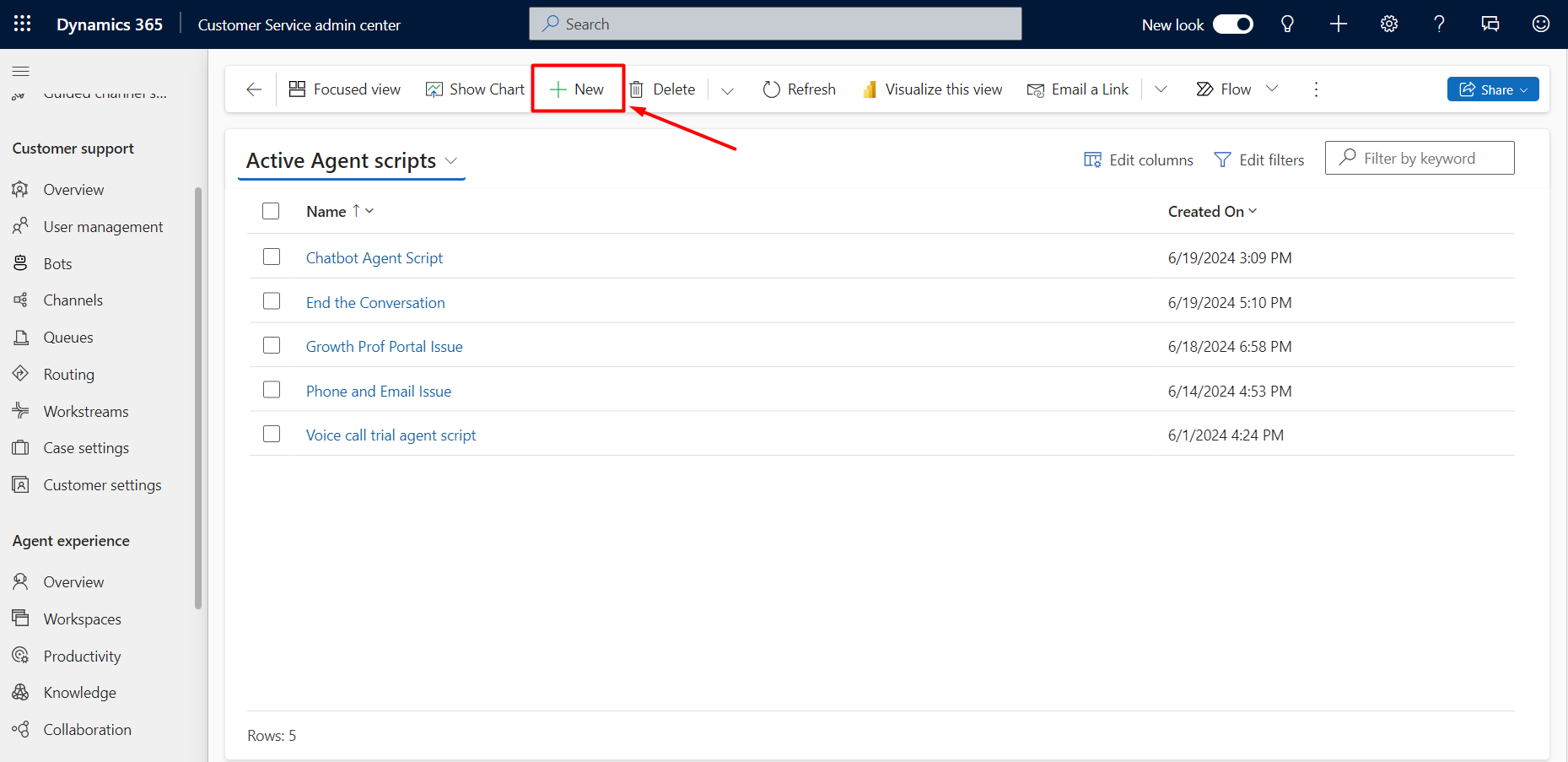Expand the Share button dropdown arrow
The height and width of the screenshot is (762, 1568).
coord(1522,89)
